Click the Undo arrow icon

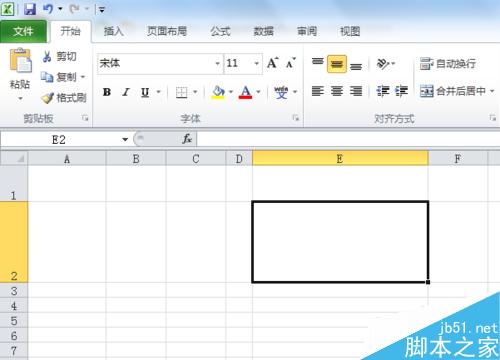48,9
